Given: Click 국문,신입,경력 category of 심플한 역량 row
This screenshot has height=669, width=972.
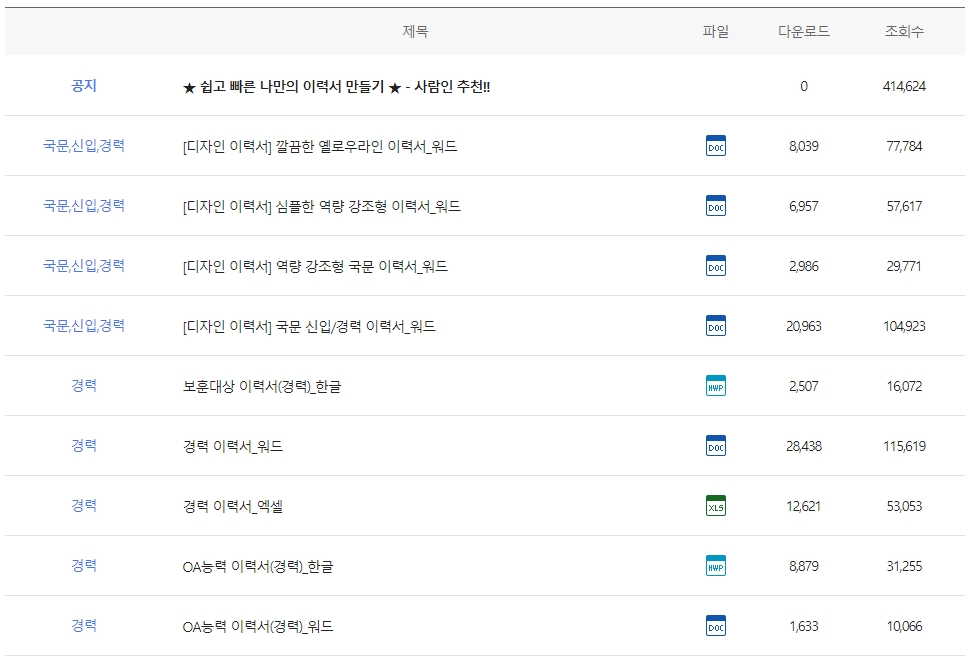Looking at the screenshot, I should [x=84, y=206].
